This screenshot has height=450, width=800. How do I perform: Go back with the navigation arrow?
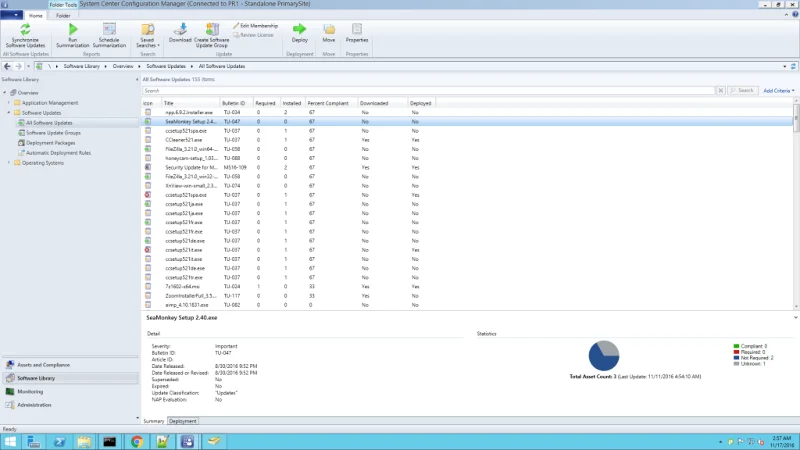(x=7, y=66)
